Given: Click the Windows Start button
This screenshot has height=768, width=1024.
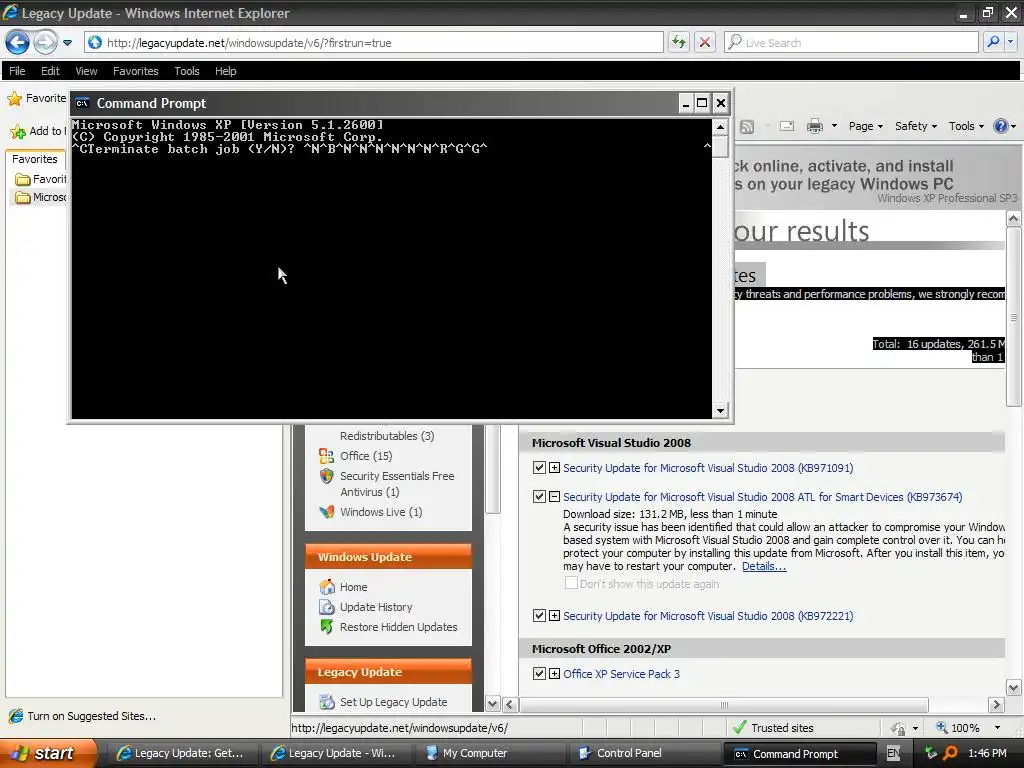Looking at the screenshot, I should 48,753.
